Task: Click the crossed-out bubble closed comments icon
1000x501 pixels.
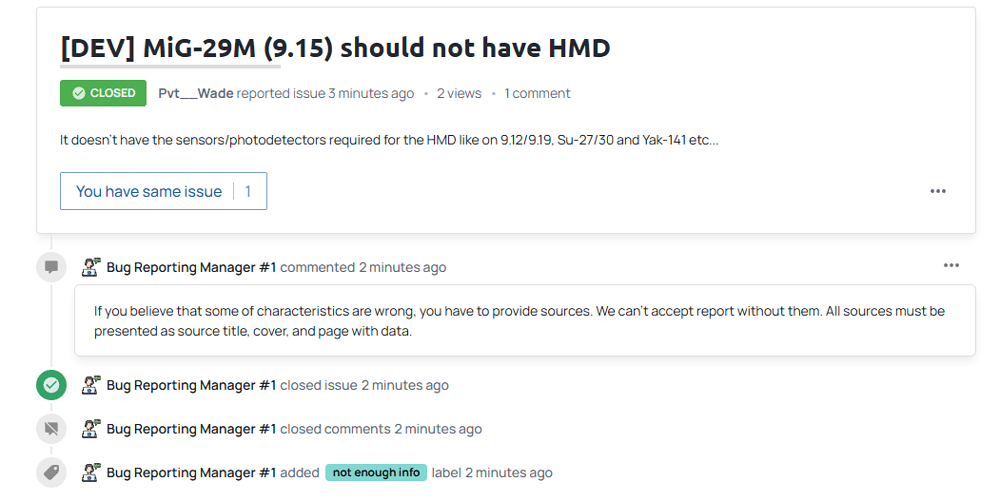Action: [51, 429]
